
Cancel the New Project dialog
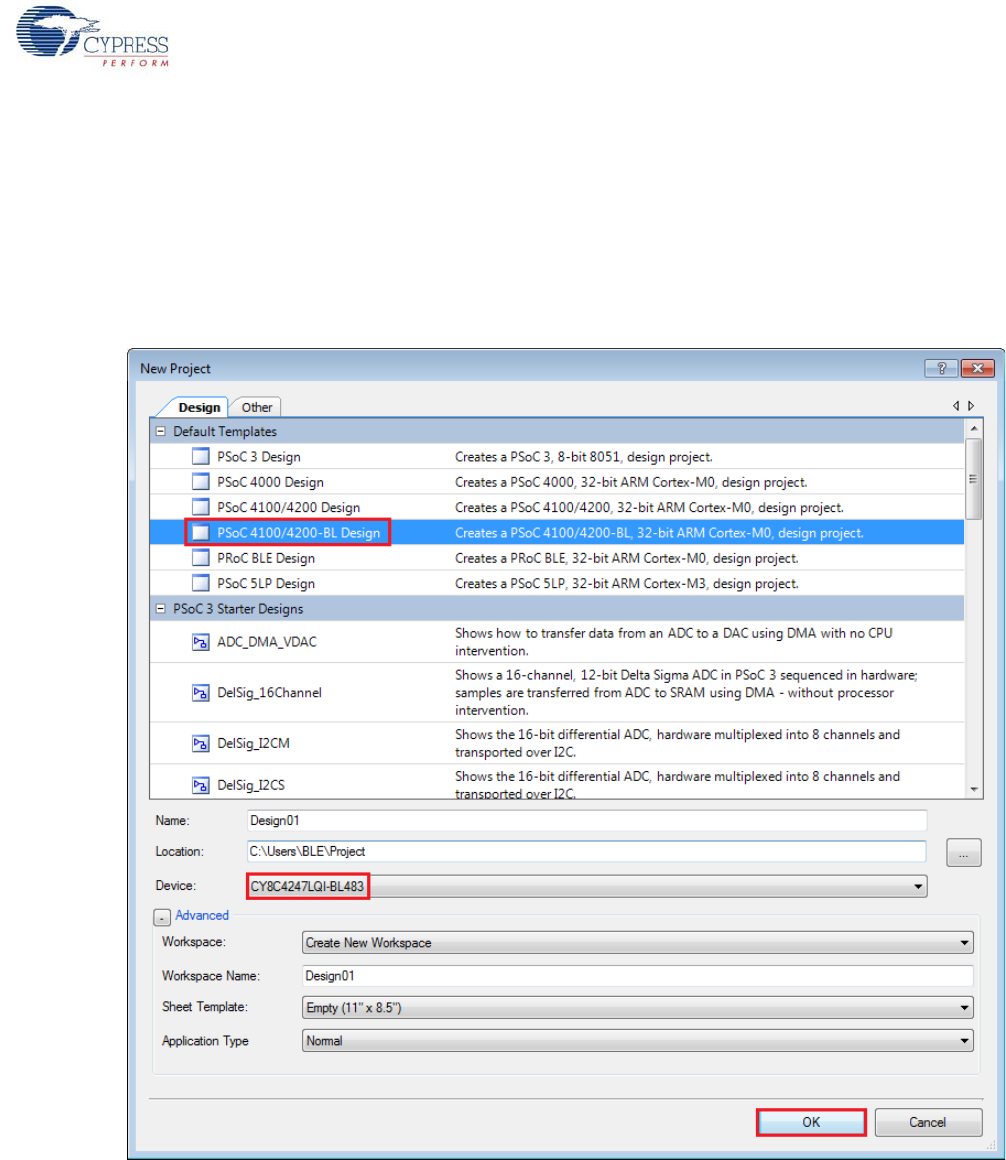(928, 1122)
